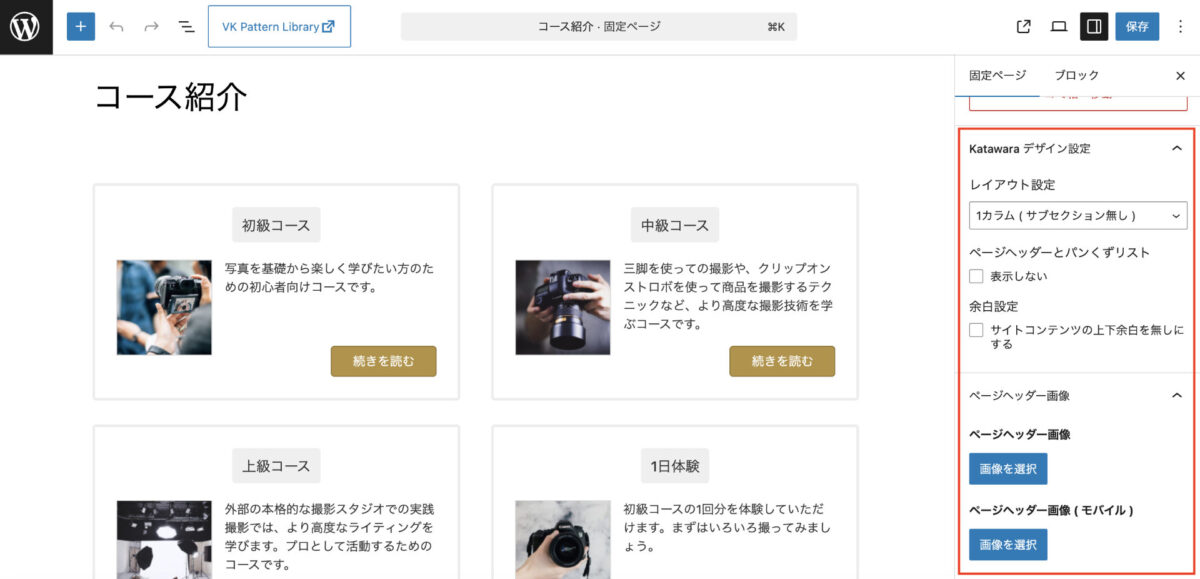Viewport: 1200px width, 579px height.
Task: Click the redo arrow icon
Action: [151, 27]
